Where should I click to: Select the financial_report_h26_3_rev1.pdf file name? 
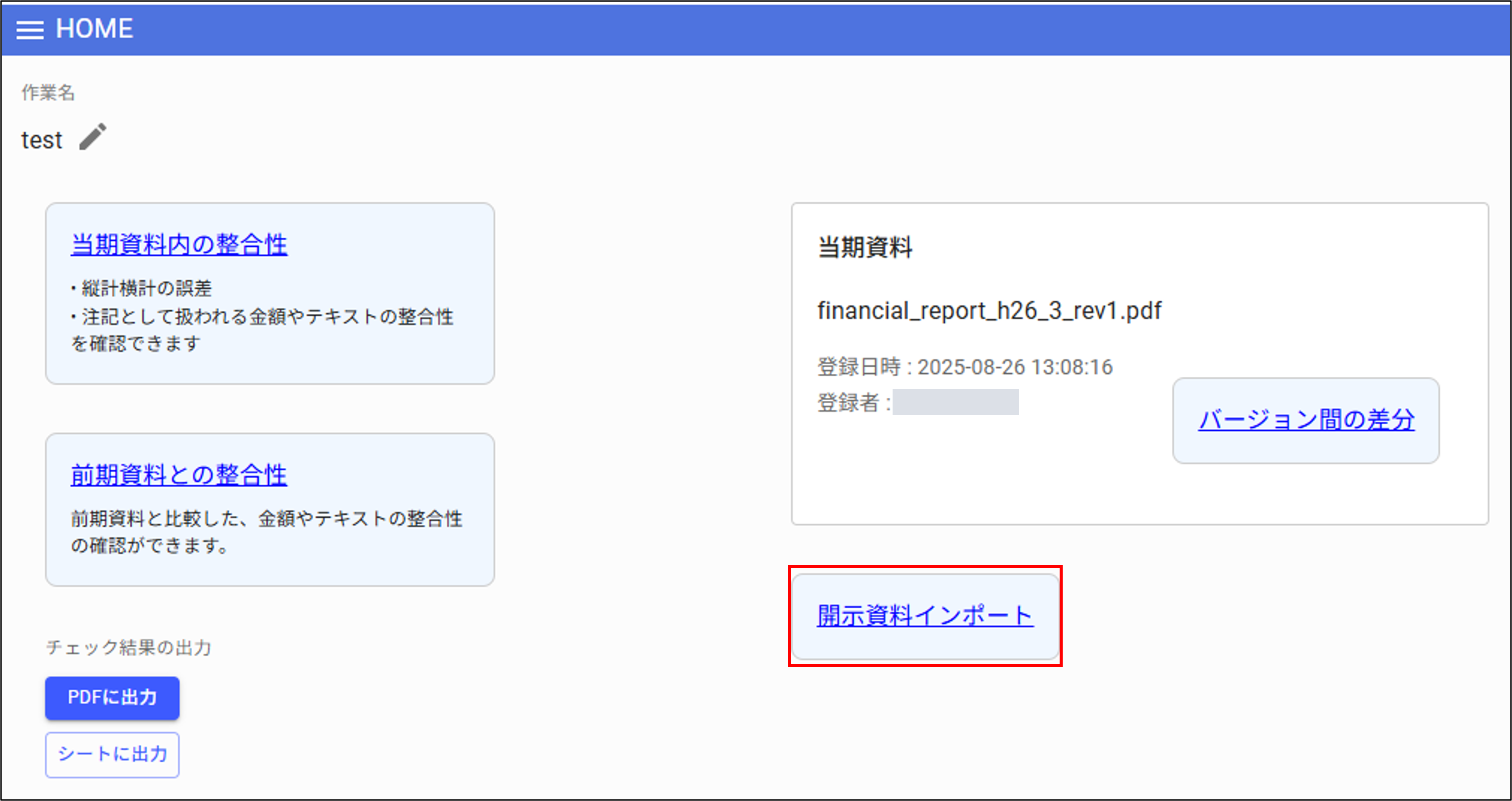click(989, 311)
